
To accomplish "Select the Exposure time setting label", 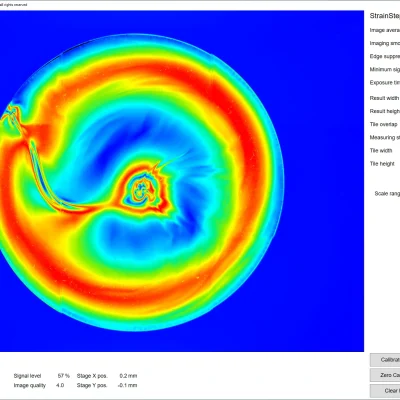I will (x=385, y=83).
